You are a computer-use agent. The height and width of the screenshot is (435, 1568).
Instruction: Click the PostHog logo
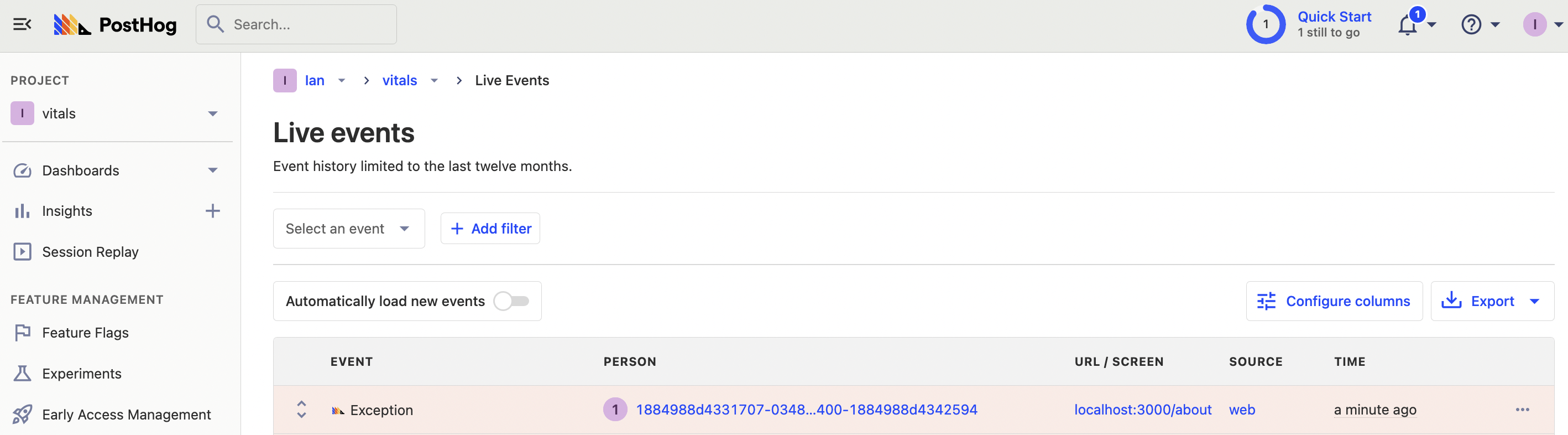click(115, 24)
